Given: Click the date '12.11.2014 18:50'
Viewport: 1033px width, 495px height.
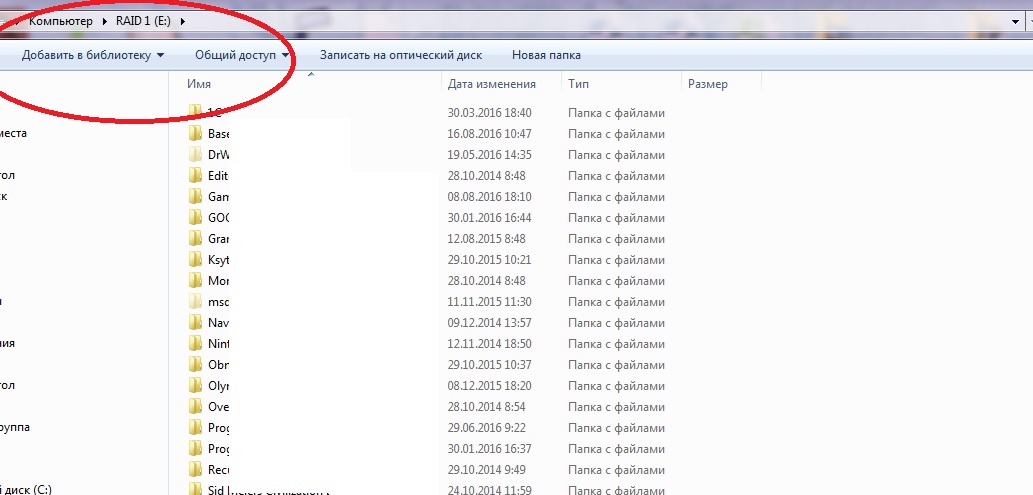Looking at the screenshot, I should tap(489, 343).
